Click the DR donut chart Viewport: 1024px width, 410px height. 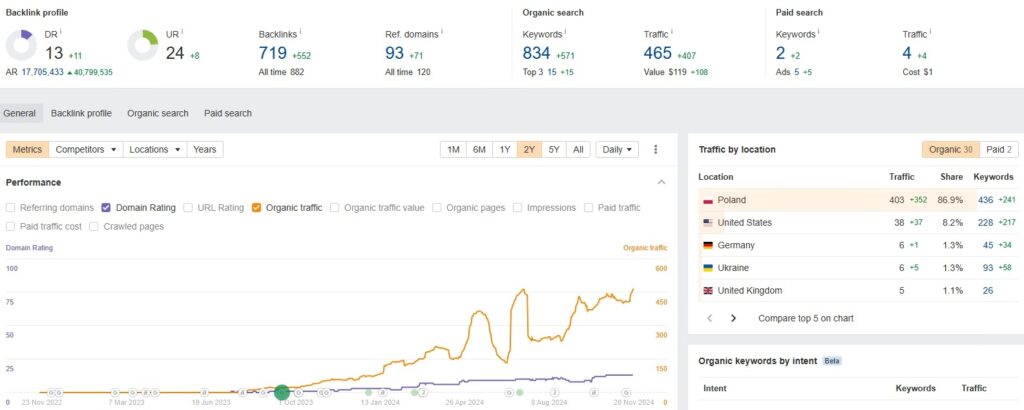[21, 45]
